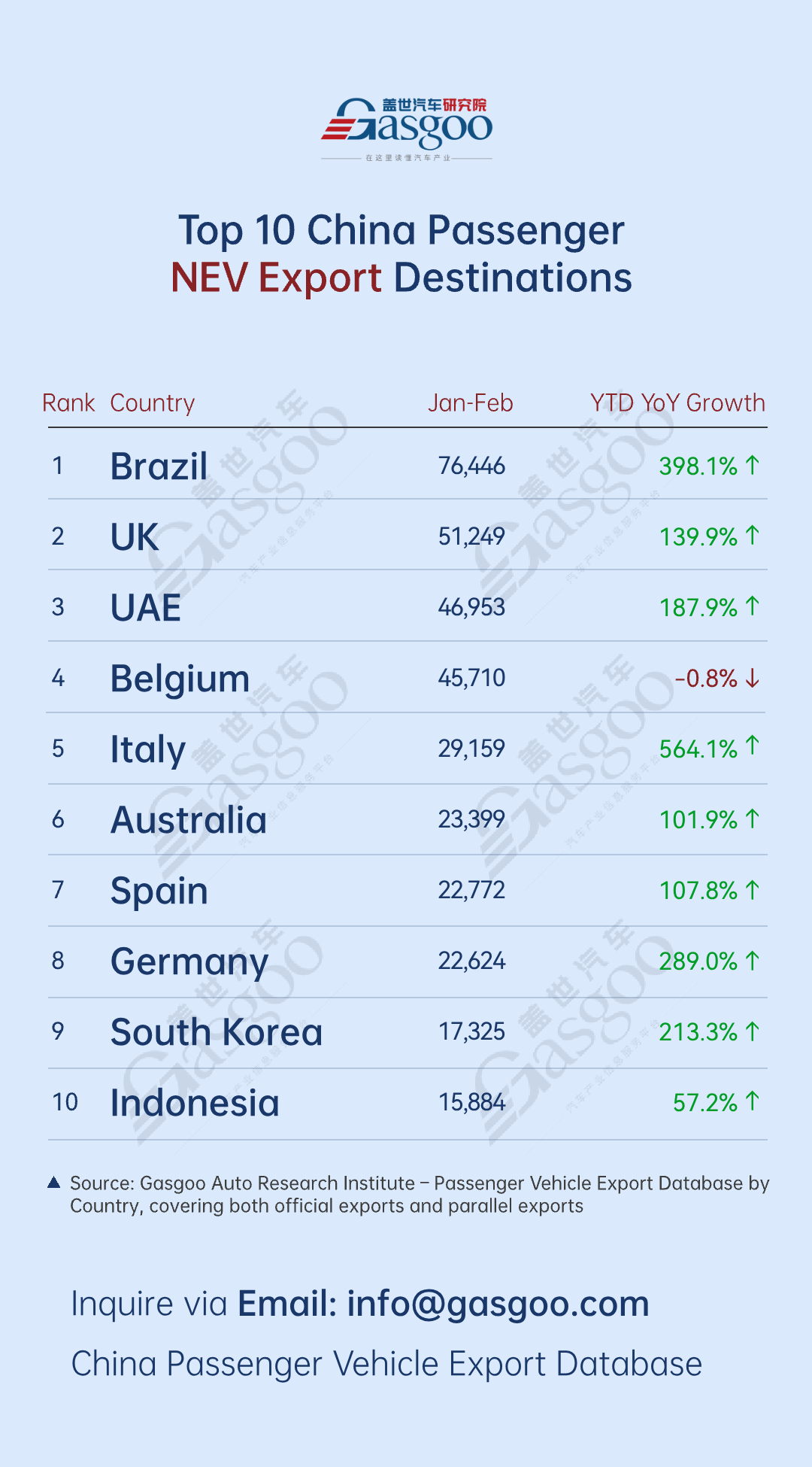Click the up arrow next to Italy's 564.1%
This screenshot has height=1467, width=812.
[753, 746]
